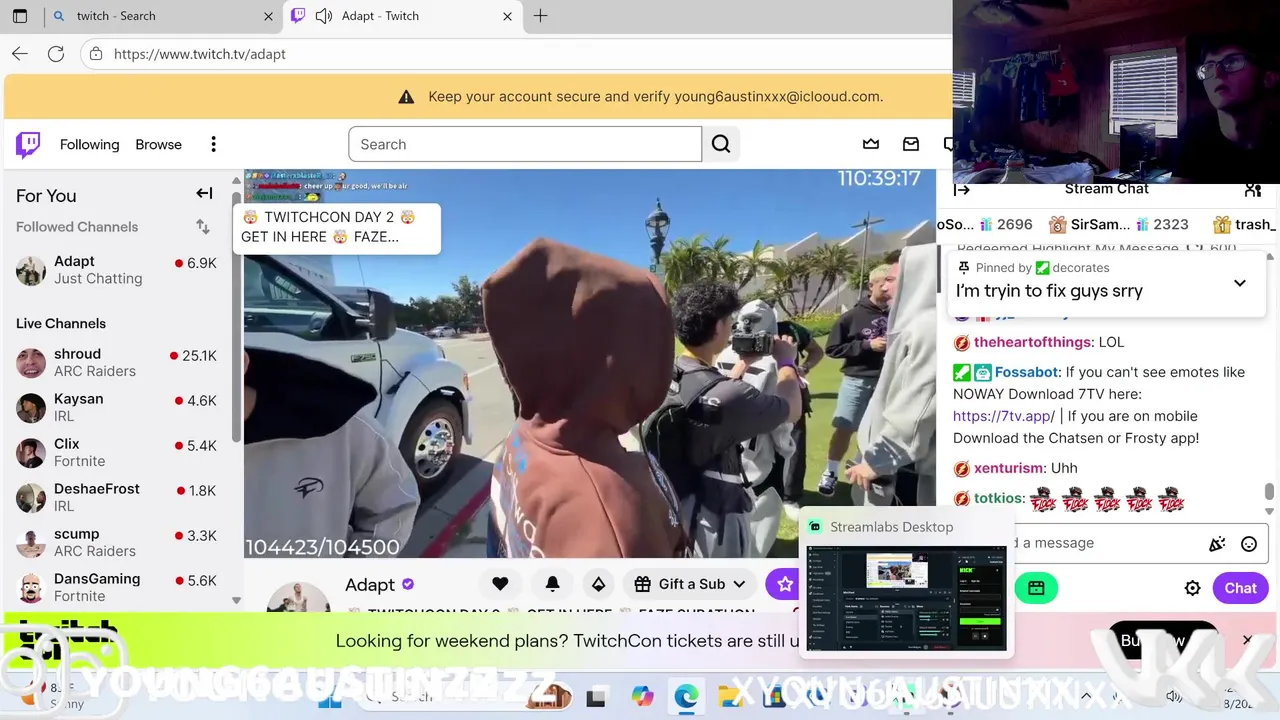Open DeshaeFrost live channel
1280x720 pixels.
click(x=116, y=497)
